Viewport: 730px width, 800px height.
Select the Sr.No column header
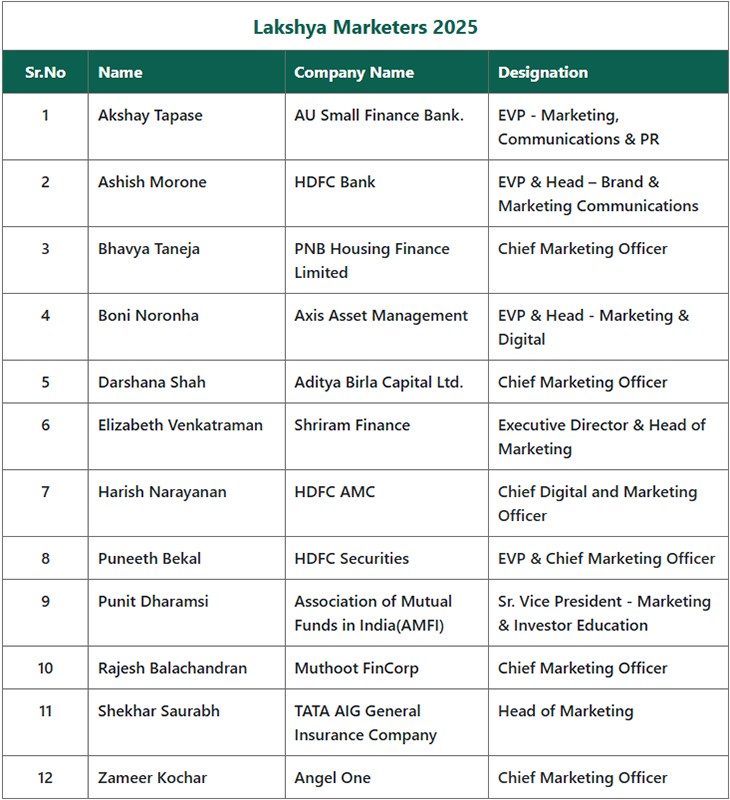45,72
